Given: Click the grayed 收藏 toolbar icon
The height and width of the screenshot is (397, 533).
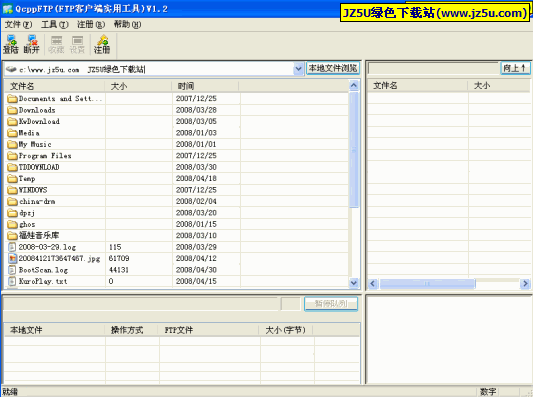Looking at the screenshot, I should pos(56,44).
